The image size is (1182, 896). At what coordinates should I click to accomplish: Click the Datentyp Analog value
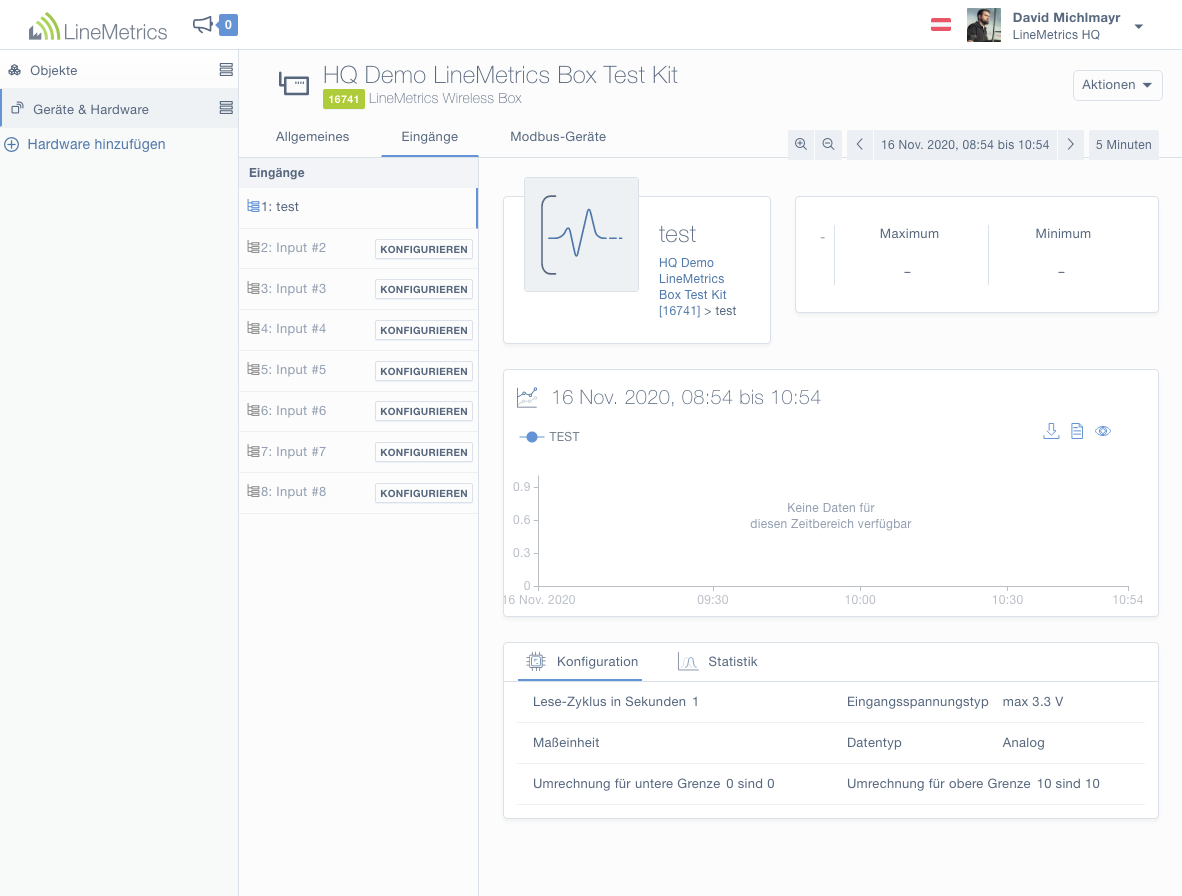coord(1024,742)
